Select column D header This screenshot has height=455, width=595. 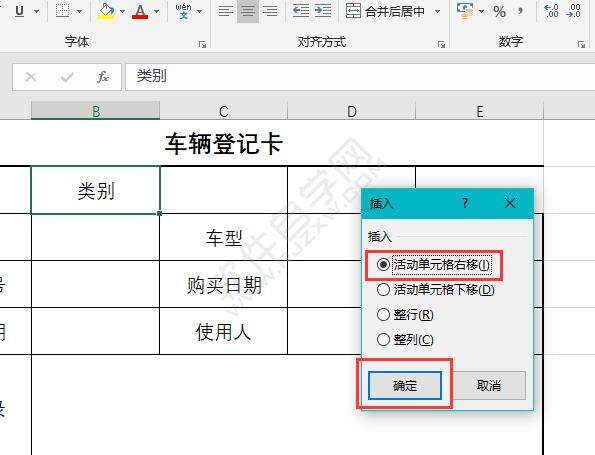[x=352, y=111]
